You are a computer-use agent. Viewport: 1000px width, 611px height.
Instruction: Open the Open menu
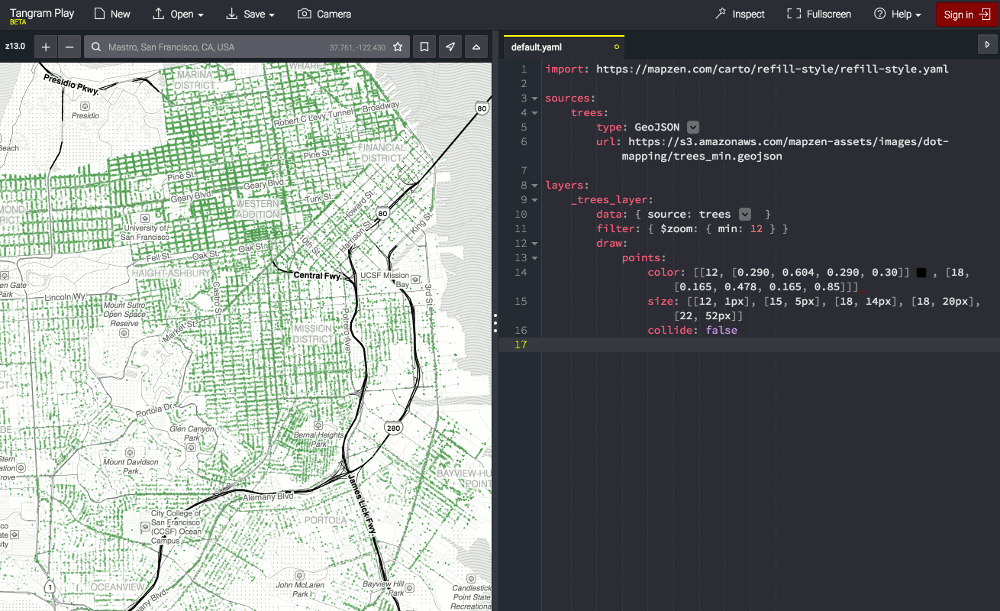(178, 14)
